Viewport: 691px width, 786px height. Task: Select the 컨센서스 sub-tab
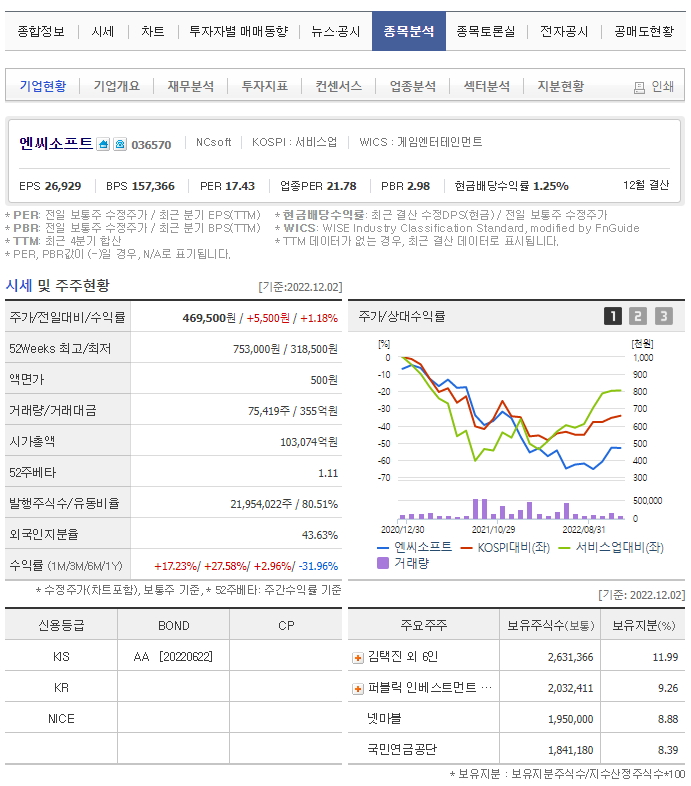point(338,86)
